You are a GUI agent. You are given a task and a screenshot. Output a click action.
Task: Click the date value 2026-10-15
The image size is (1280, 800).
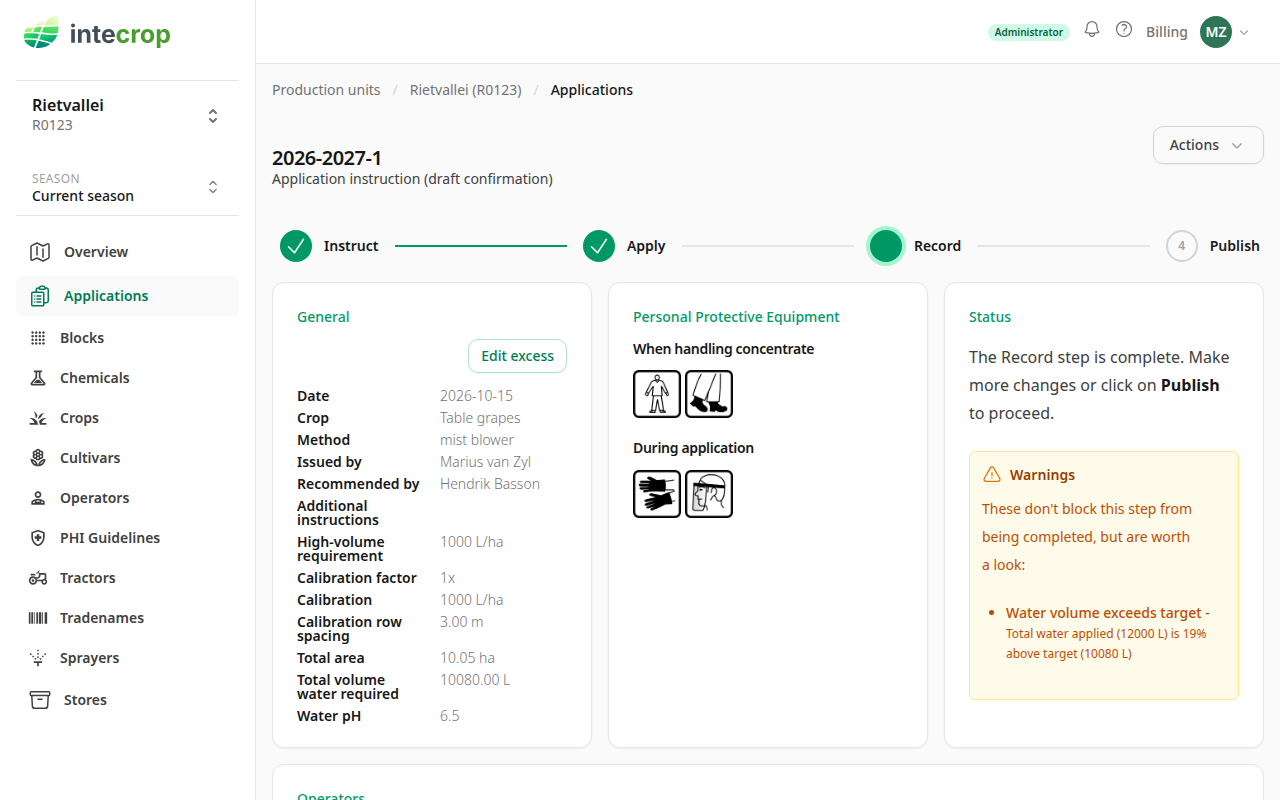[x=476, y=396]
